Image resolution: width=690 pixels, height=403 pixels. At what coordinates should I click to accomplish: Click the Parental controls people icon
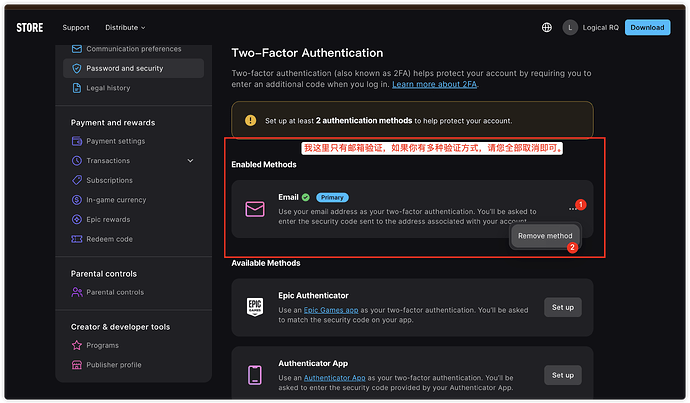pos(77,292)
